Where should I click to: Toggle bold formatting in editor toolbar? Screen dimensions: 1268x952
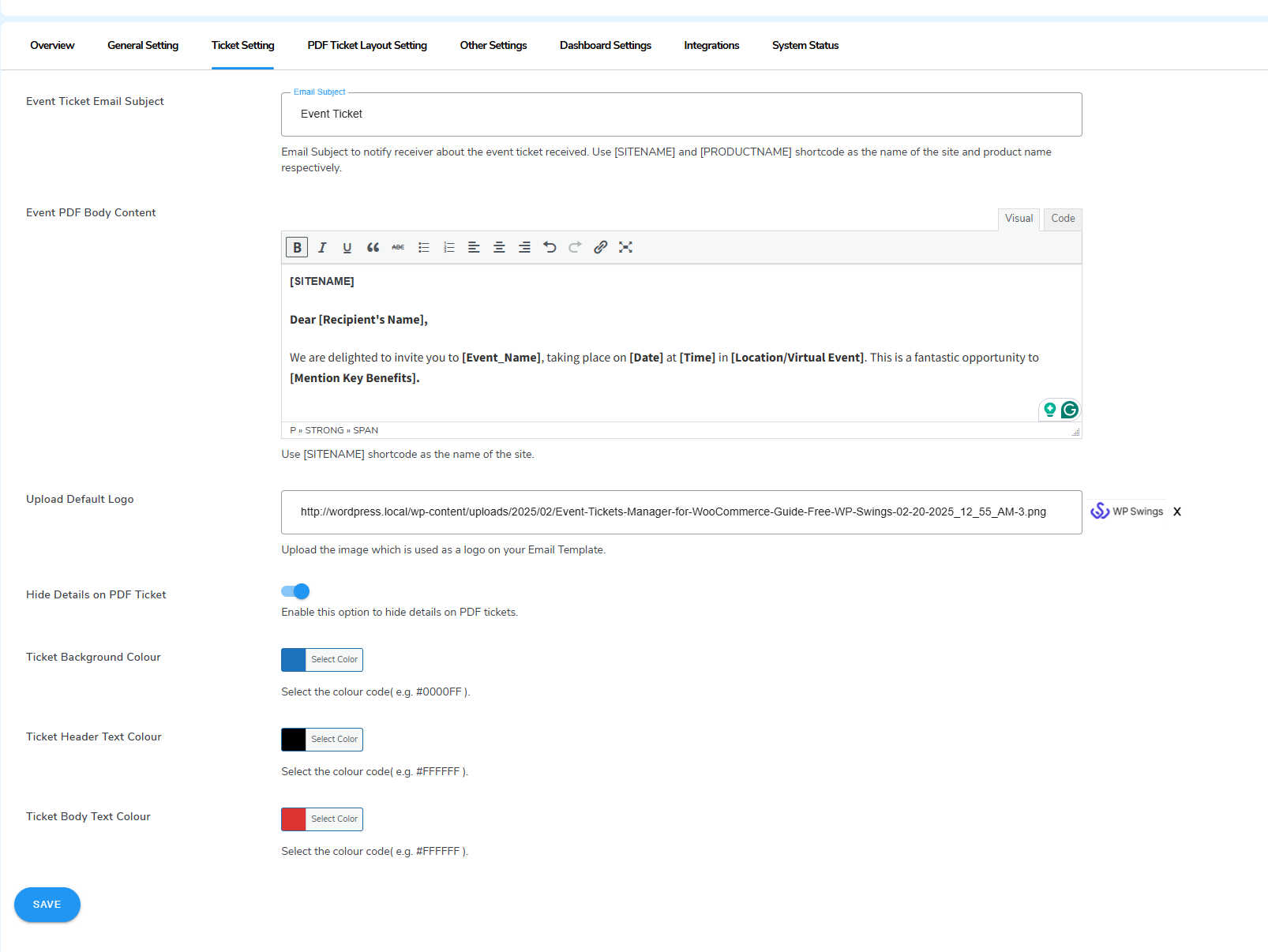click(297, 247)
